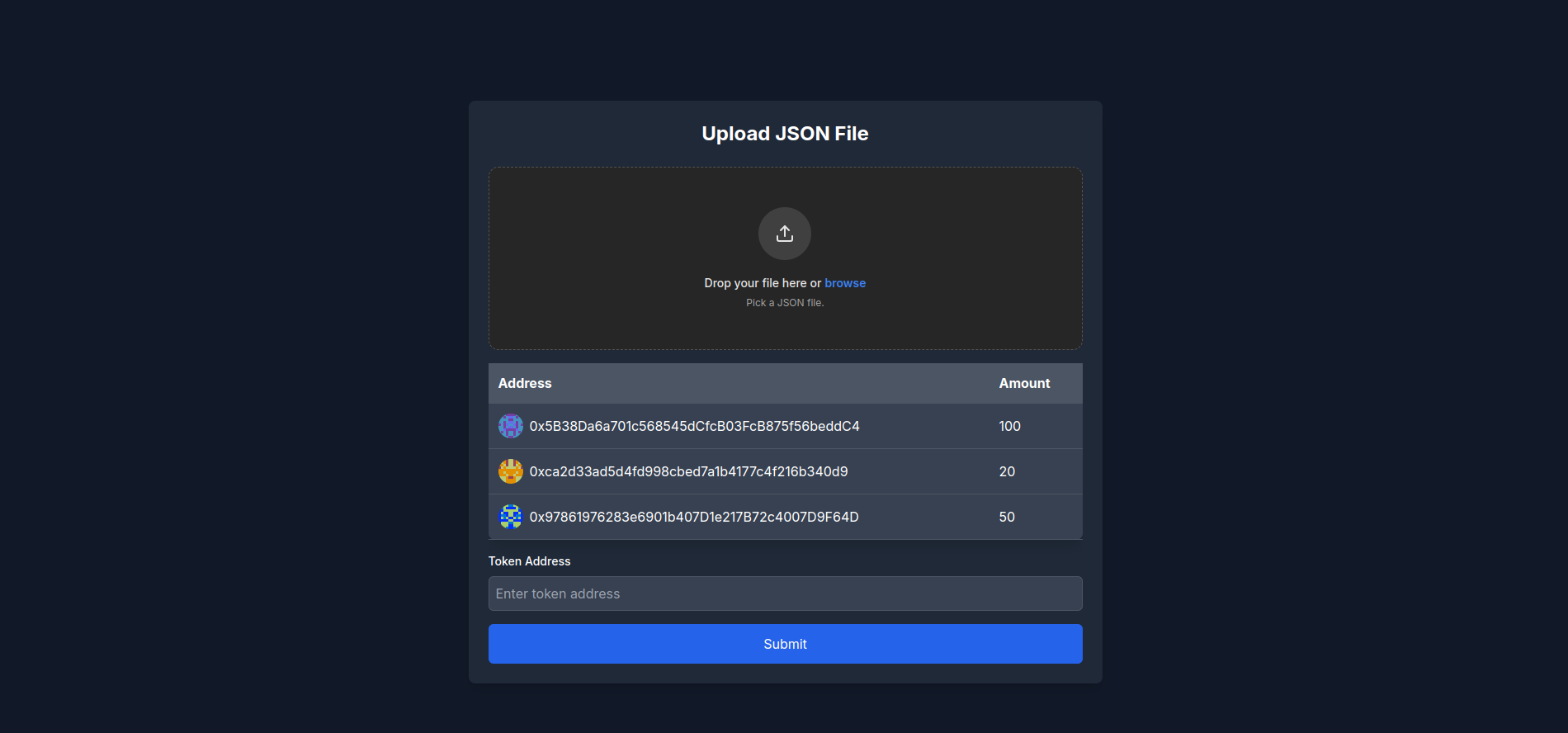1568x733 pixels.
Task: Click the Amount column header
Action: 1024,383
